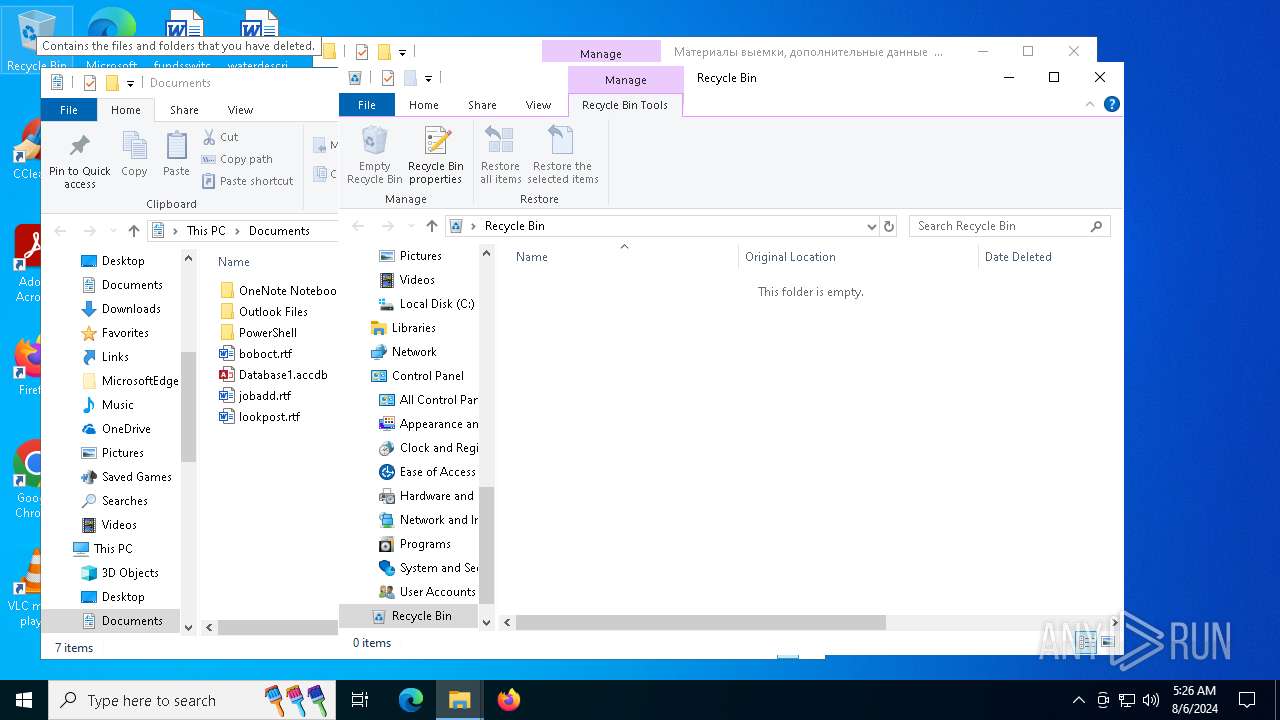This screenshot has width=1280, height=720.
Task: Open Microsoft Edge from taskbar
Action: 411,700
